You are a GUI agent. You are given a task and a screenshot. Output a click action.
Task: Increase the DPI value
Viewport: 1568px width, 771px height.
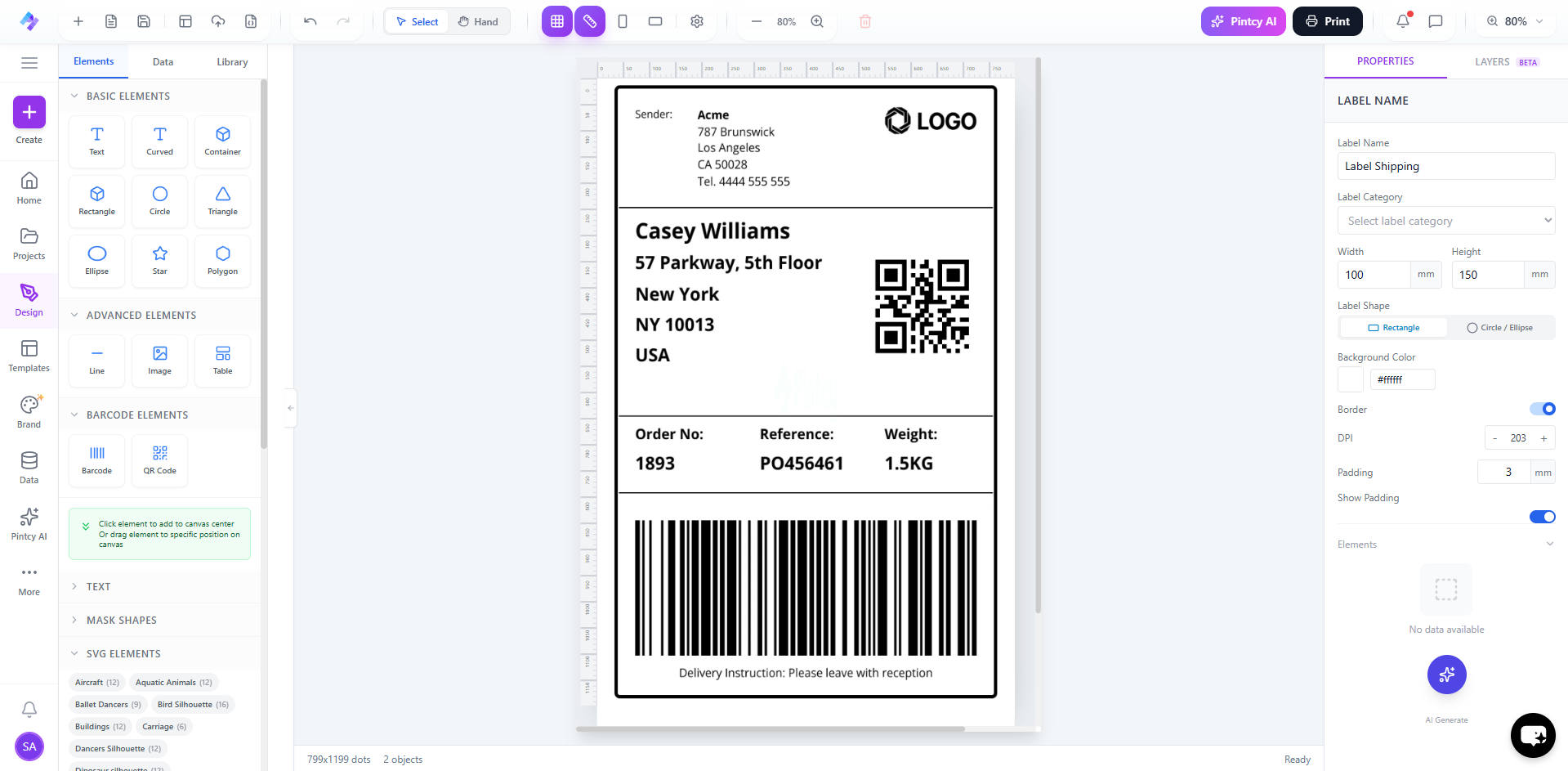coord(1543,438)
